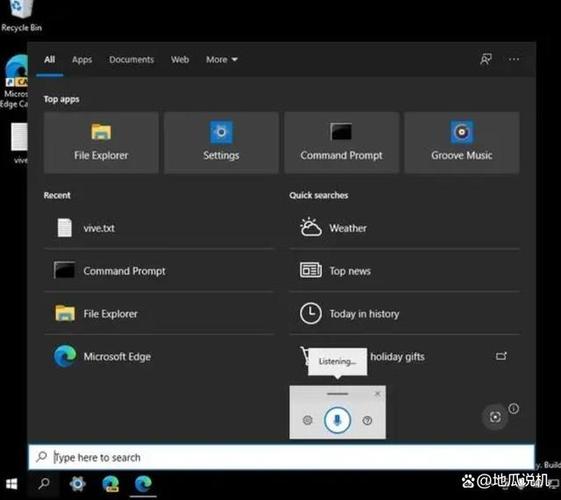
Task: Select the Recycle Bin desktop icon
Action: coord(21,16)
